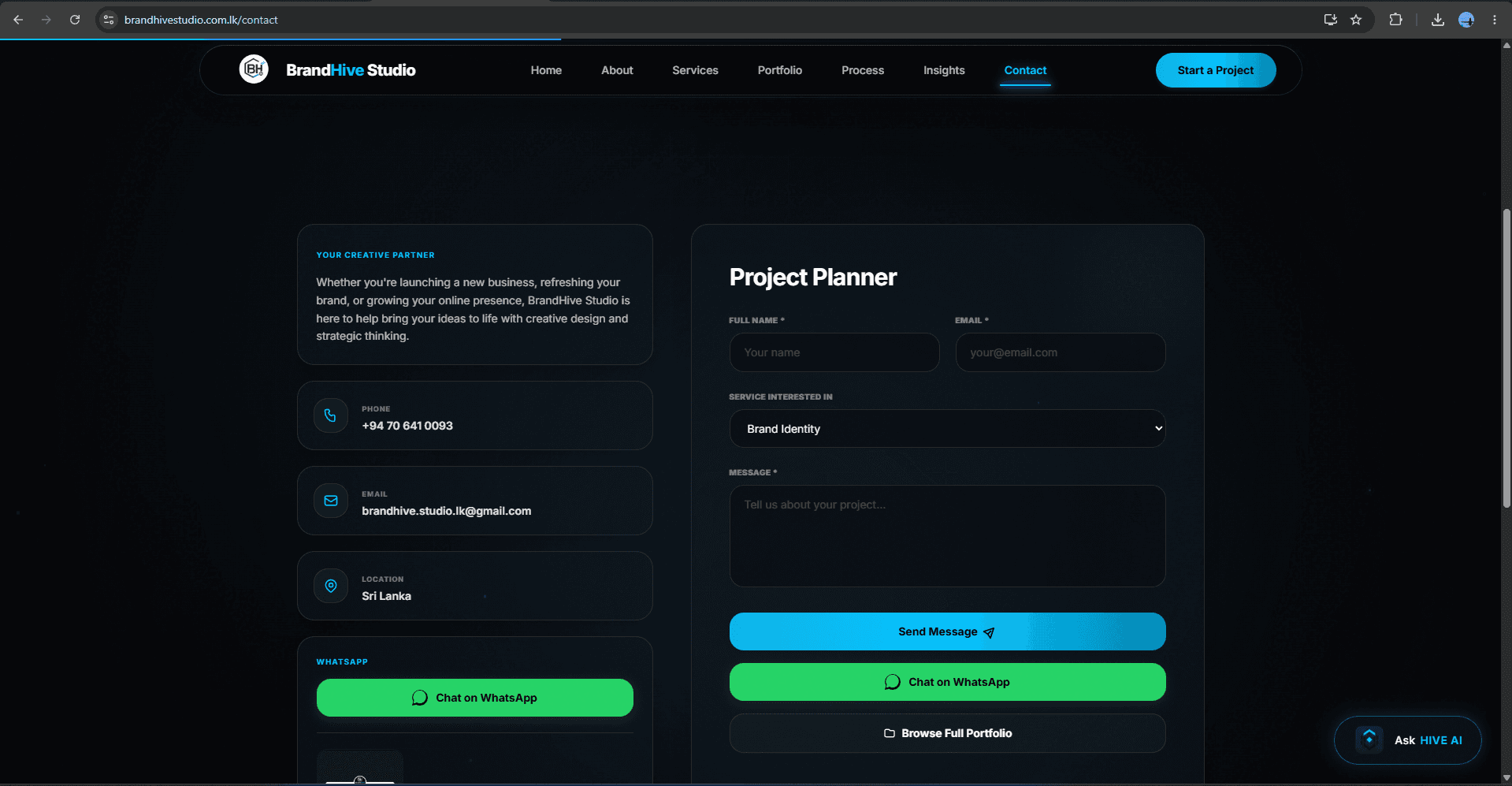Click the BrandHive Studio brand name
Screen dimensions: 1512x786
pos(351,70)
